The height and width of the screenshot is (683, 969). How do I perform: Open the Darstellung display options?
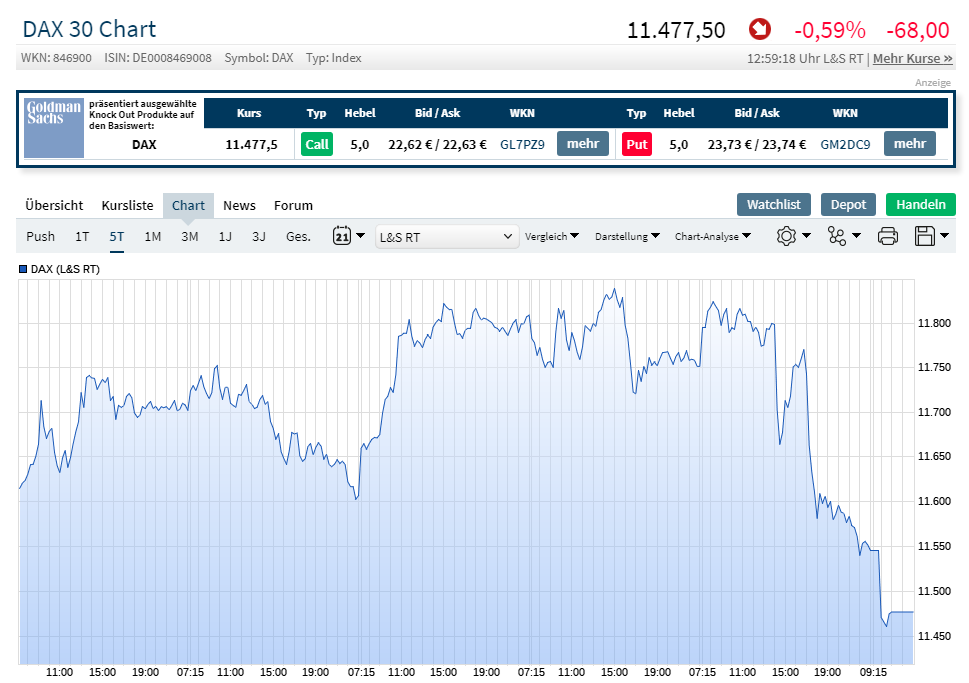point(627,236)
